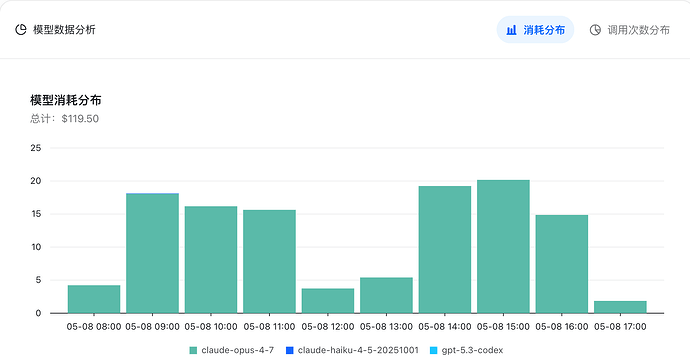Toggle gpt-5.3-codex legend light-blue swatch
This screenshot has height=364, width=690.
433,350
